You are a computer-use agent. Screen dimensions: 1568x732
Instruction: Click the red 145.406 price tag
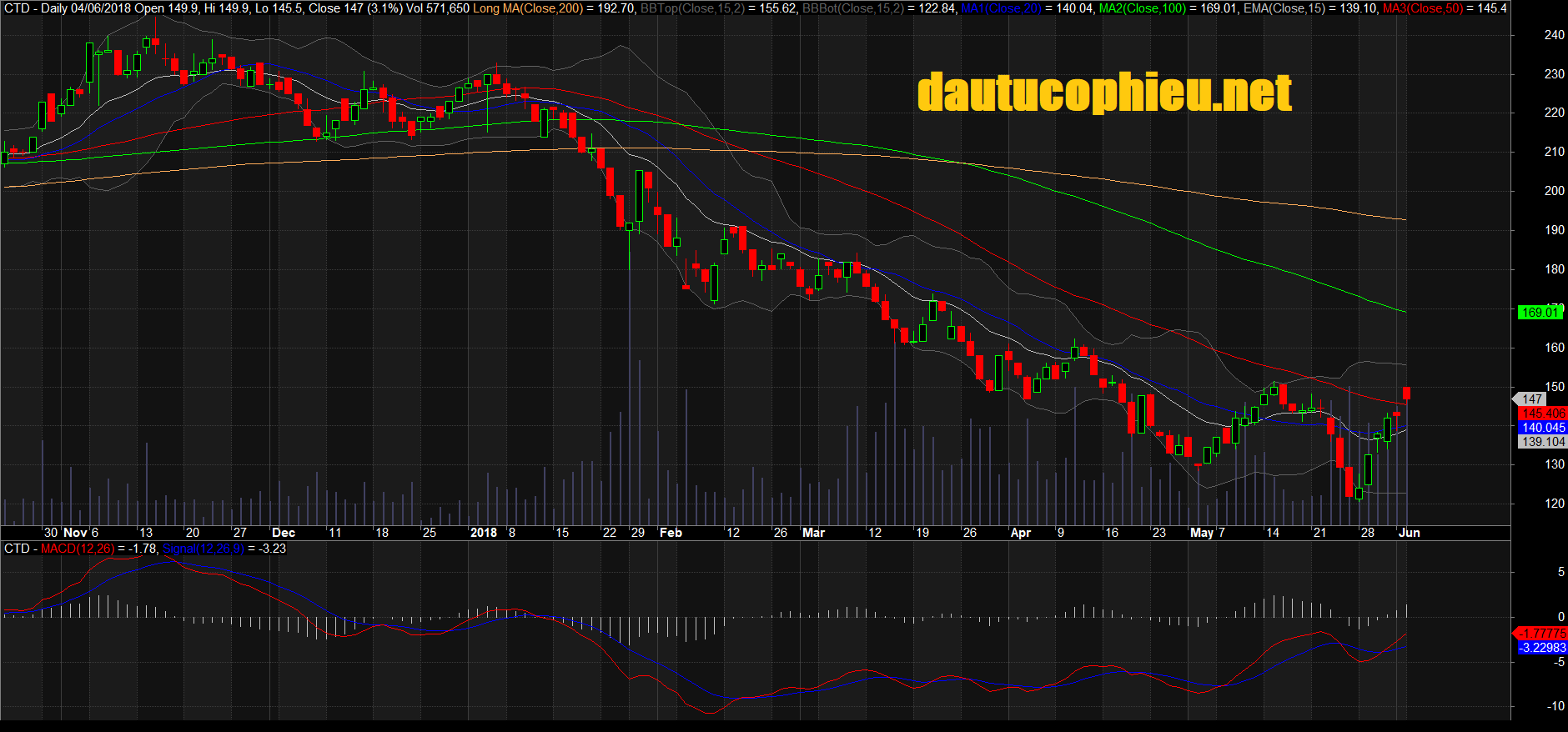pyautogui.click(x=1542, y=414)
